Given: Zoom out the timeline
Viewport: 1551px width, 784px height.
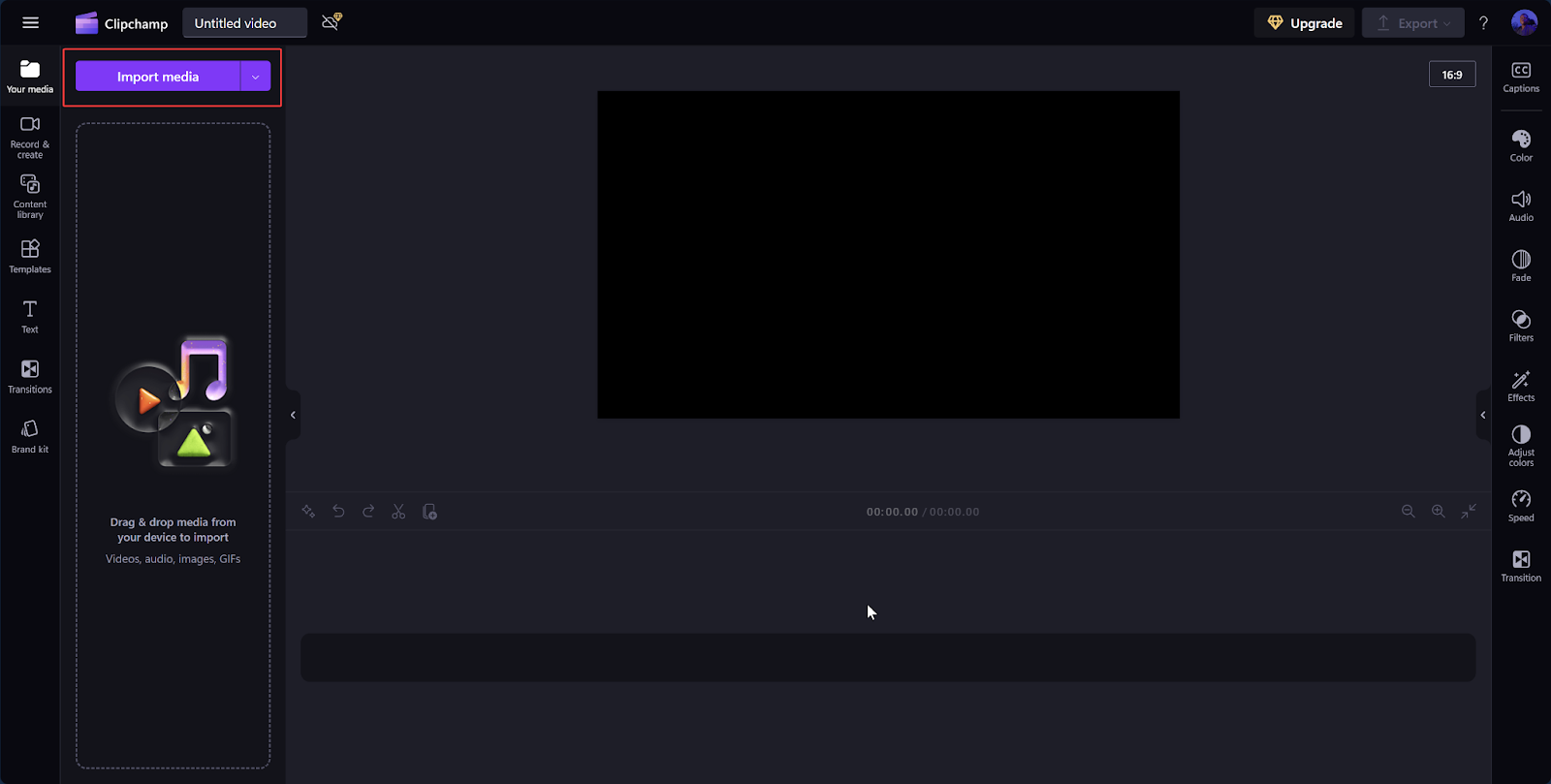Looking at the screenshot, I should (x=1408, y=512).
